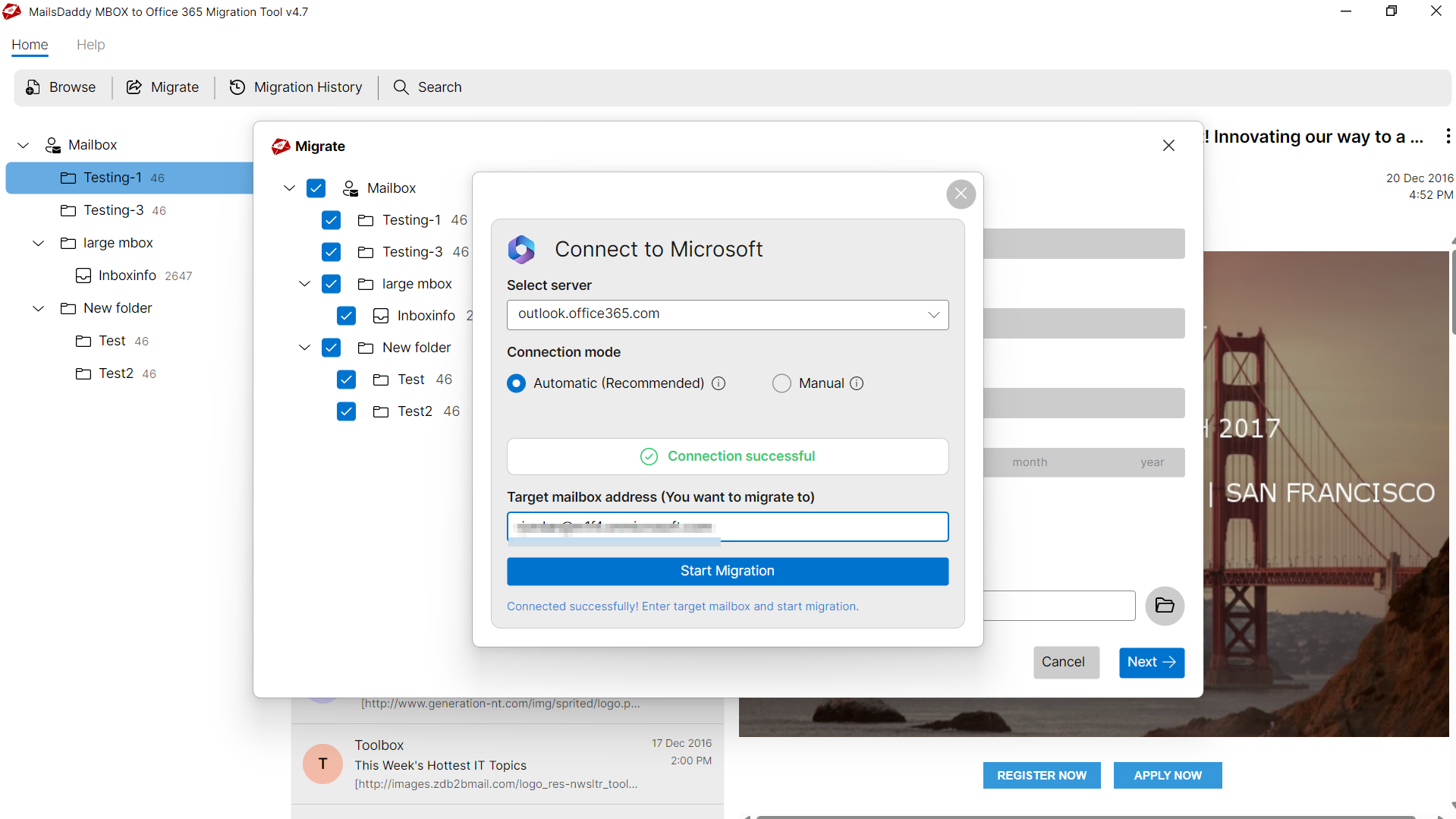Collapse large mbox in sidebar tree

pyautogui.click(x=39, y=243)
